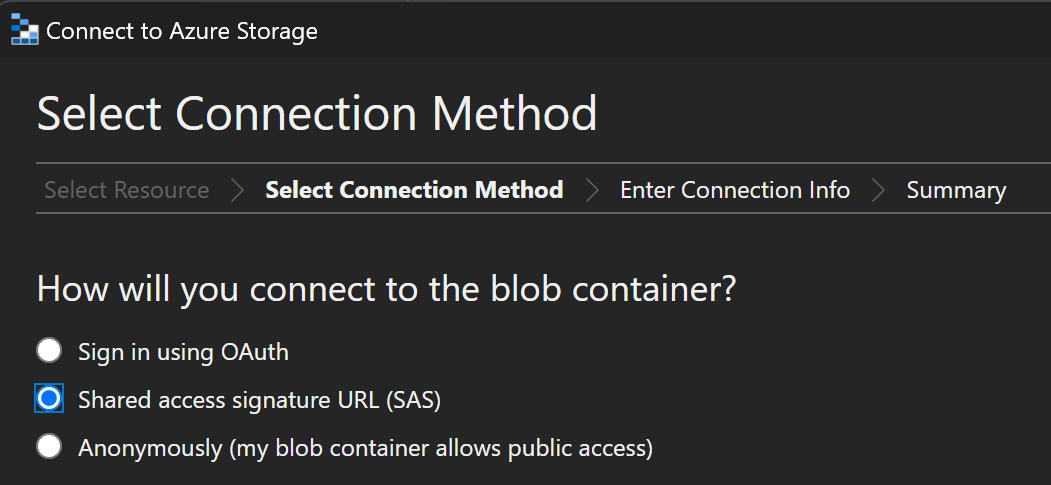Jump to the Enter Connection Info step
Screen dimensions: 1051x485
735,190
